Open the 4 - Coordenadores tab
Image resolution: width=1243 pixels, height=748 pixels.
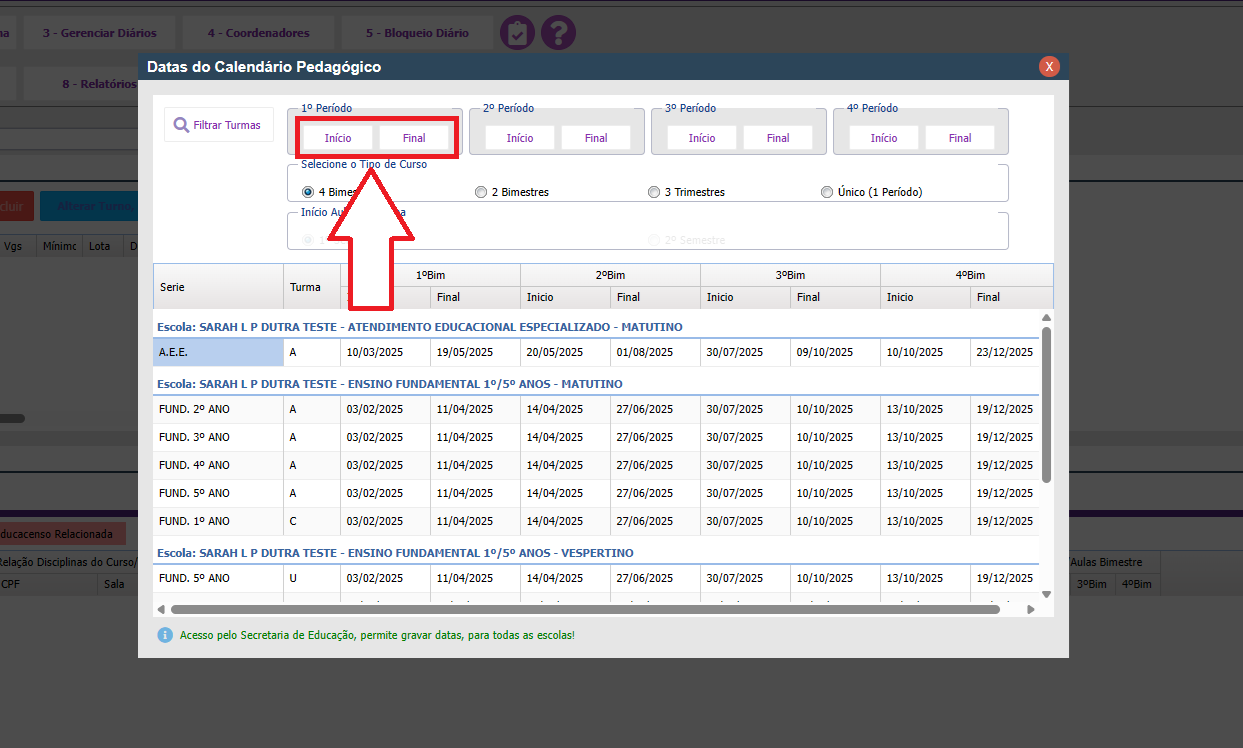258,33
